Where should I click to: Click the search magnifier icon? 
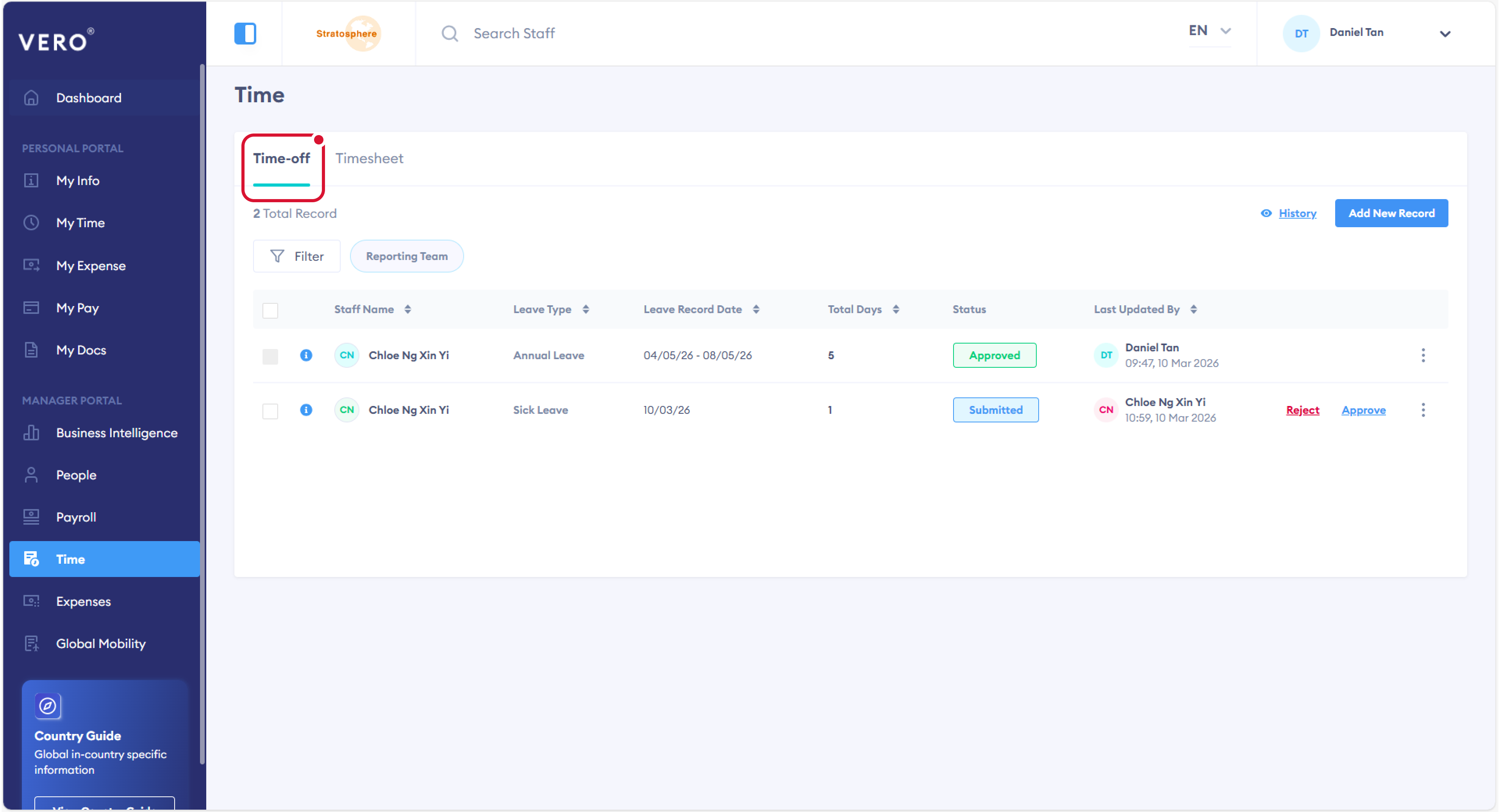coord(450,33)
